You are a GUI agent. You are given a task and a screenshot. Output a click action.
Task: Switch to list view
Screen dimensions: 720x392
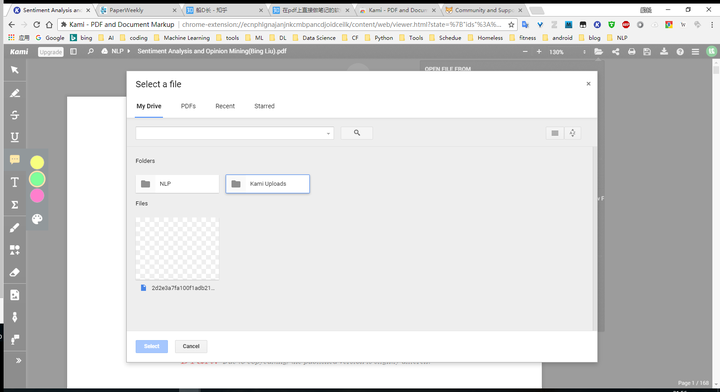pos(555,133)
